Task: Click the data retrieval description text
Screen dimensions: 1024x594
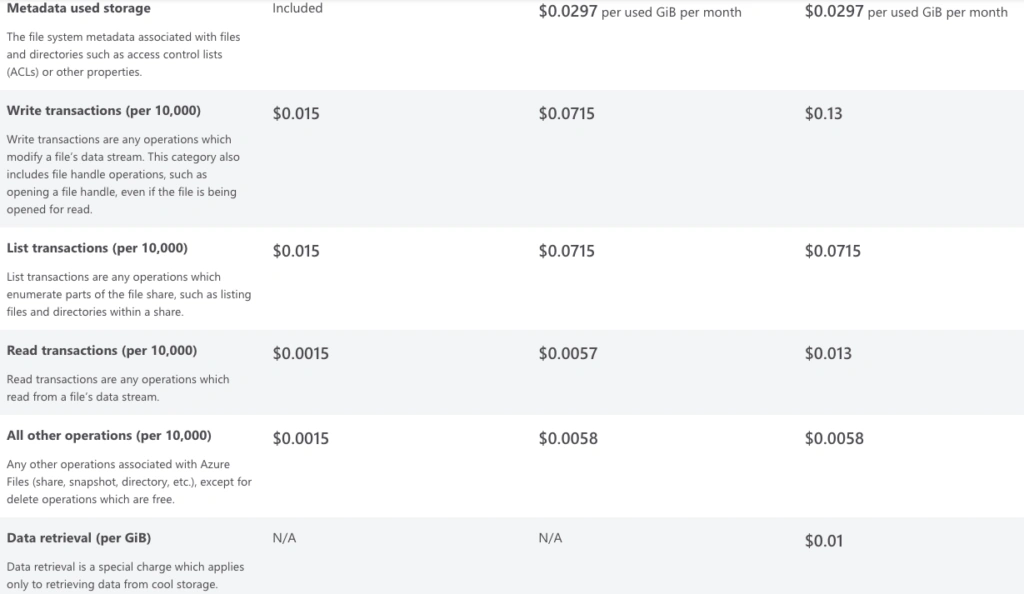Action: coord(125,576)
